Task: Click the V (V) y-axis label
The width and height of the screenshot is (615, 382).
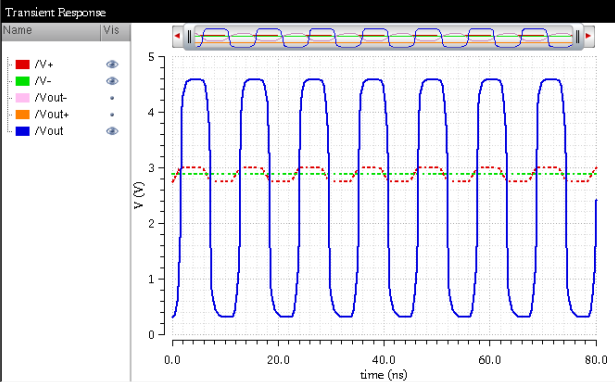Action: pos(139,195)
